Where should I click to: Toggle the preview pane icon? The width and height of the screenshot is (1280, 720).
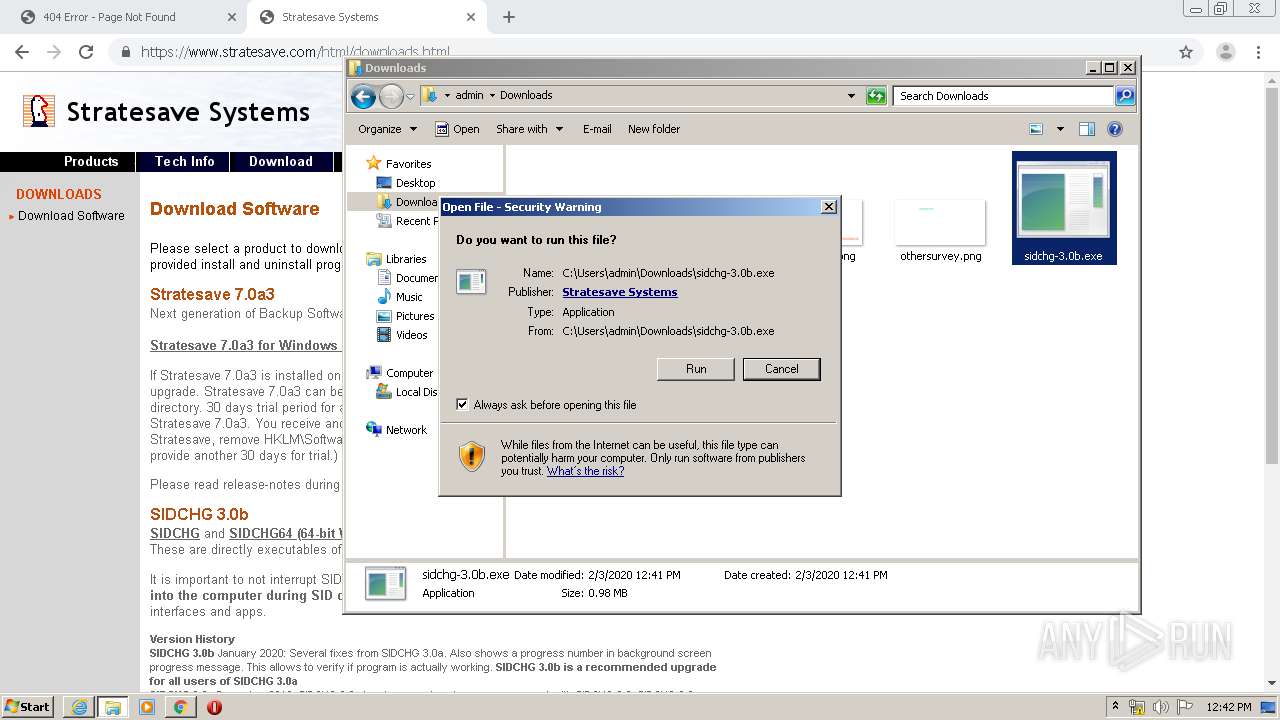[x=1087, y=129]
